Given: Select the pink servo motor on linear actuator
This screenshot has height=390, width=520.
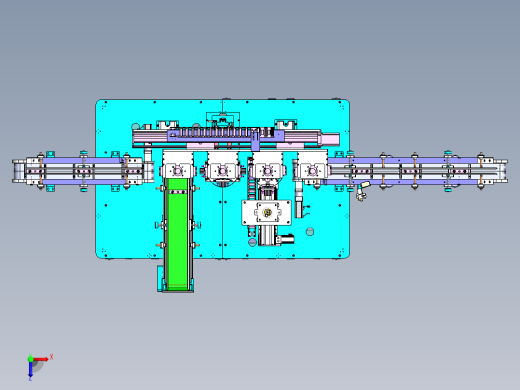Looking at the screenshot, I should tap(330, 139).
